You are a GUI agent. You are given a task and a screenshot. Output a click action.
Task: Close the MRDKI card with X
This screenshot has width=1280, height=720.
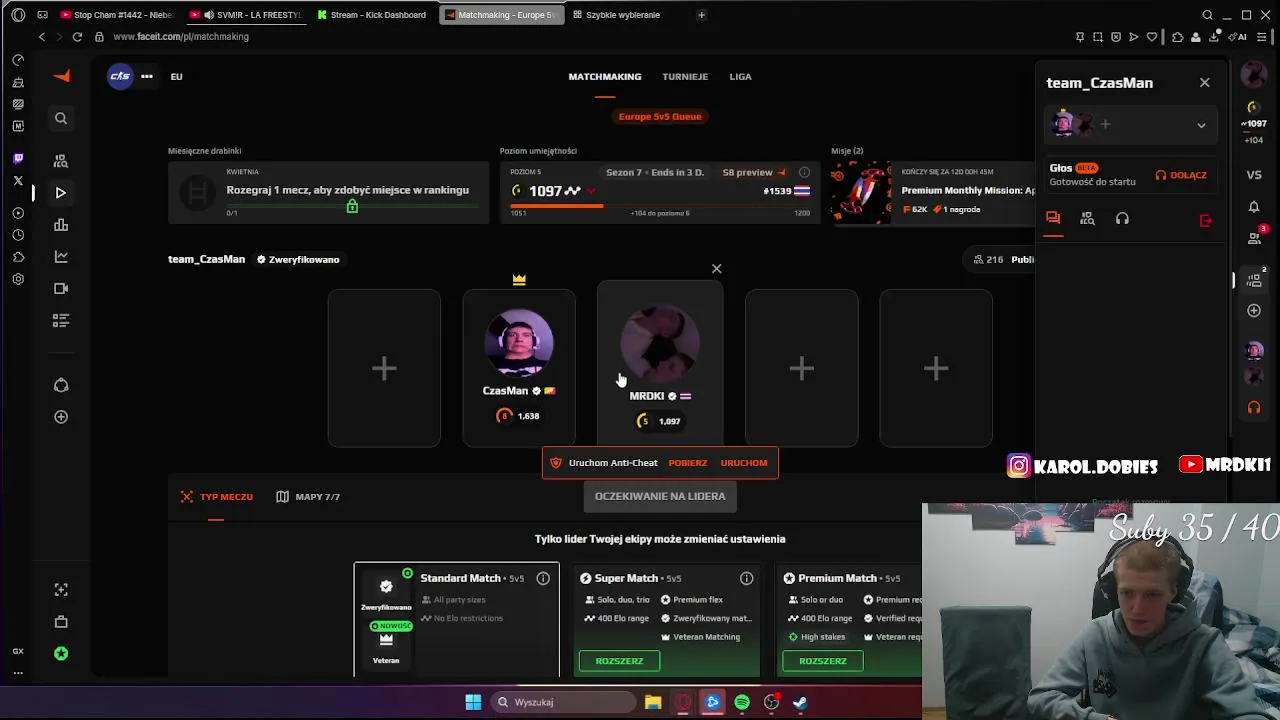point(716,268)
